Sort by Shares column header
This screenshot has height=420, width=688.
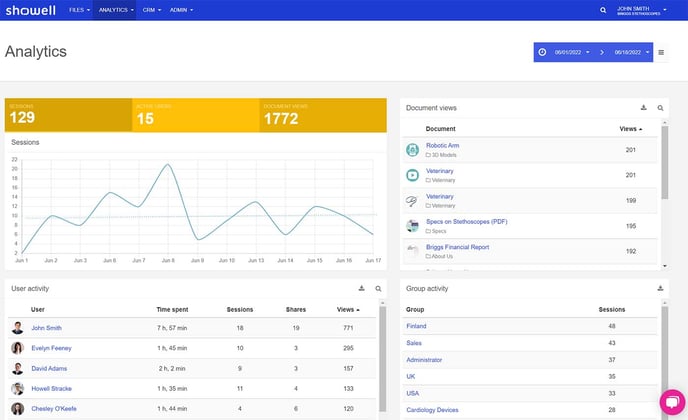point(296,309)
